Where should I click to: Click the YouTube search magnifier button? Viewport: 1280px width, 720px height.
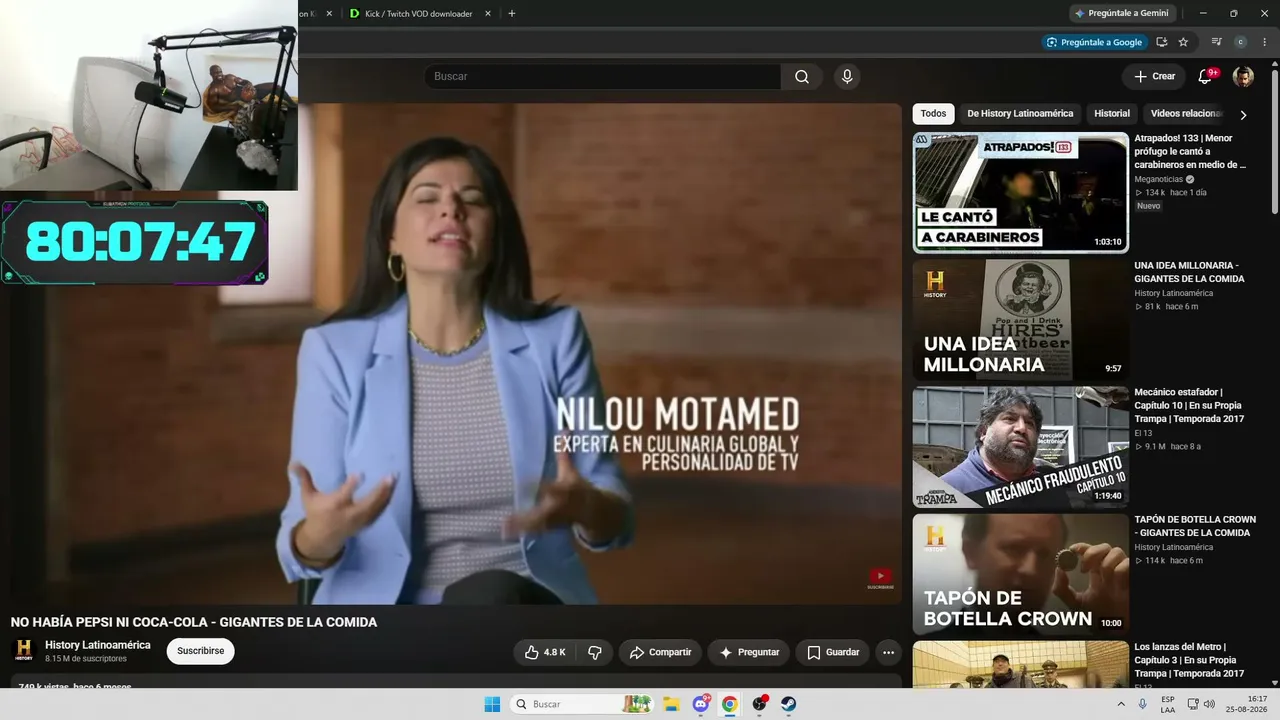(802, 77)
